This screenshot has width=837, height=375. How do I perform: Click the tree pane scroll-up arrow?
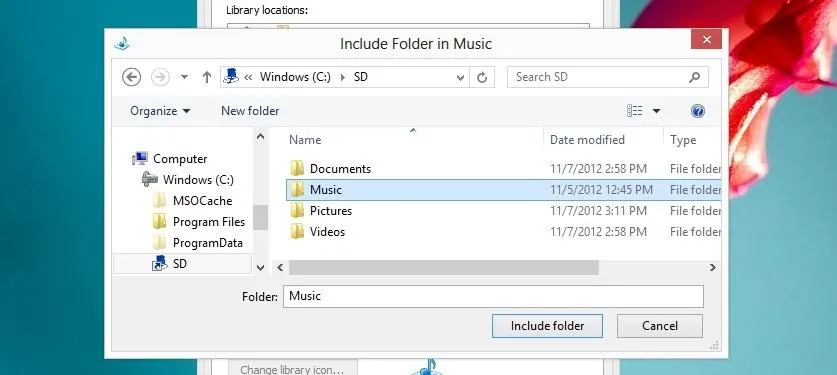click(260, 137)
